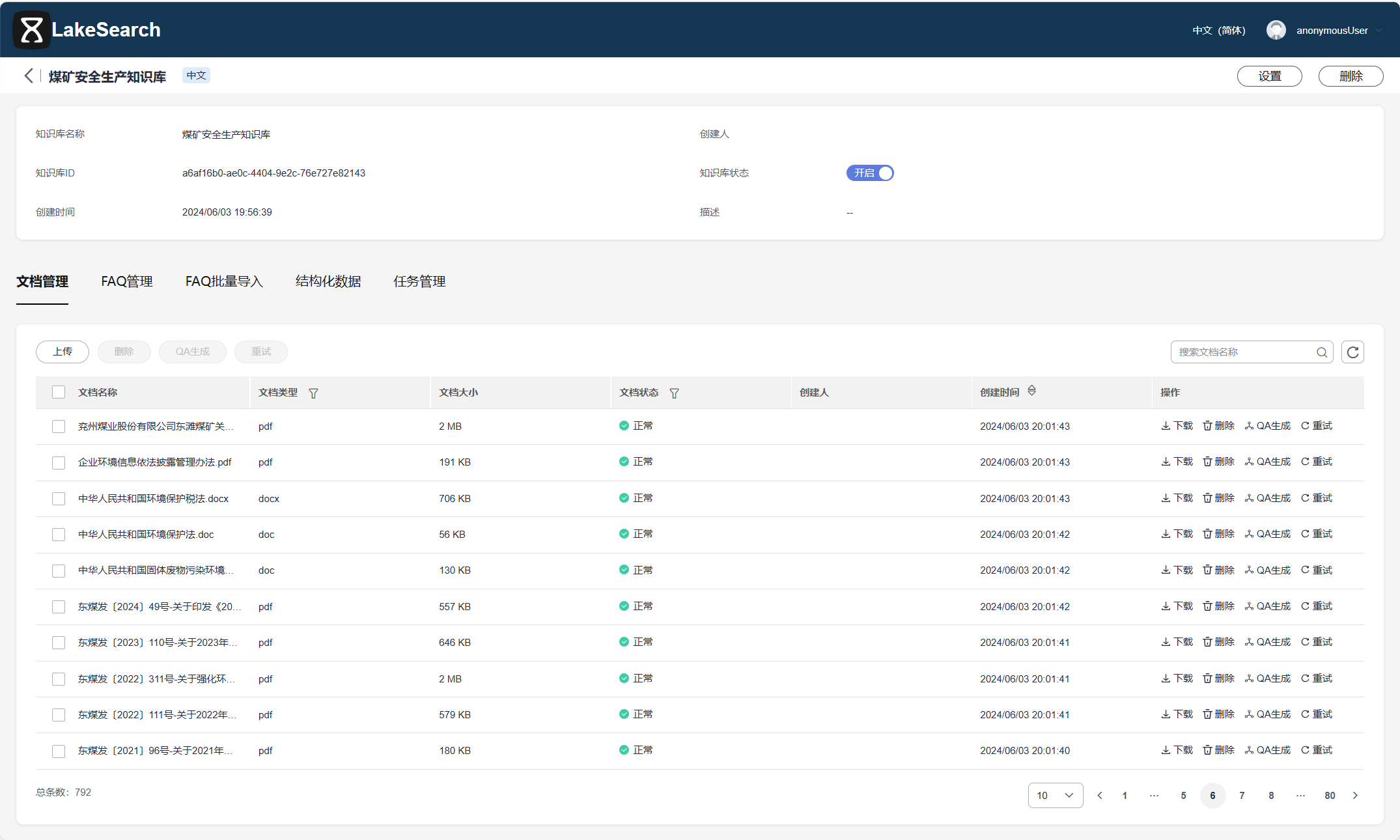Refresh the document list
1400x840 pixels.
click(1352, 352)
